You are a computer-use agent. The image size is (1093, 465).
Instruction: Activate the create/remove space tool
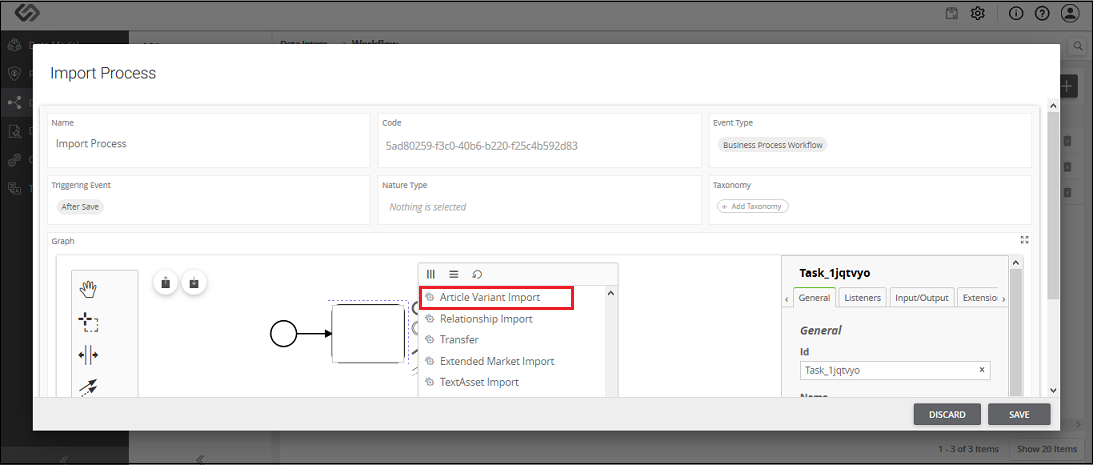tap(89, 355)
